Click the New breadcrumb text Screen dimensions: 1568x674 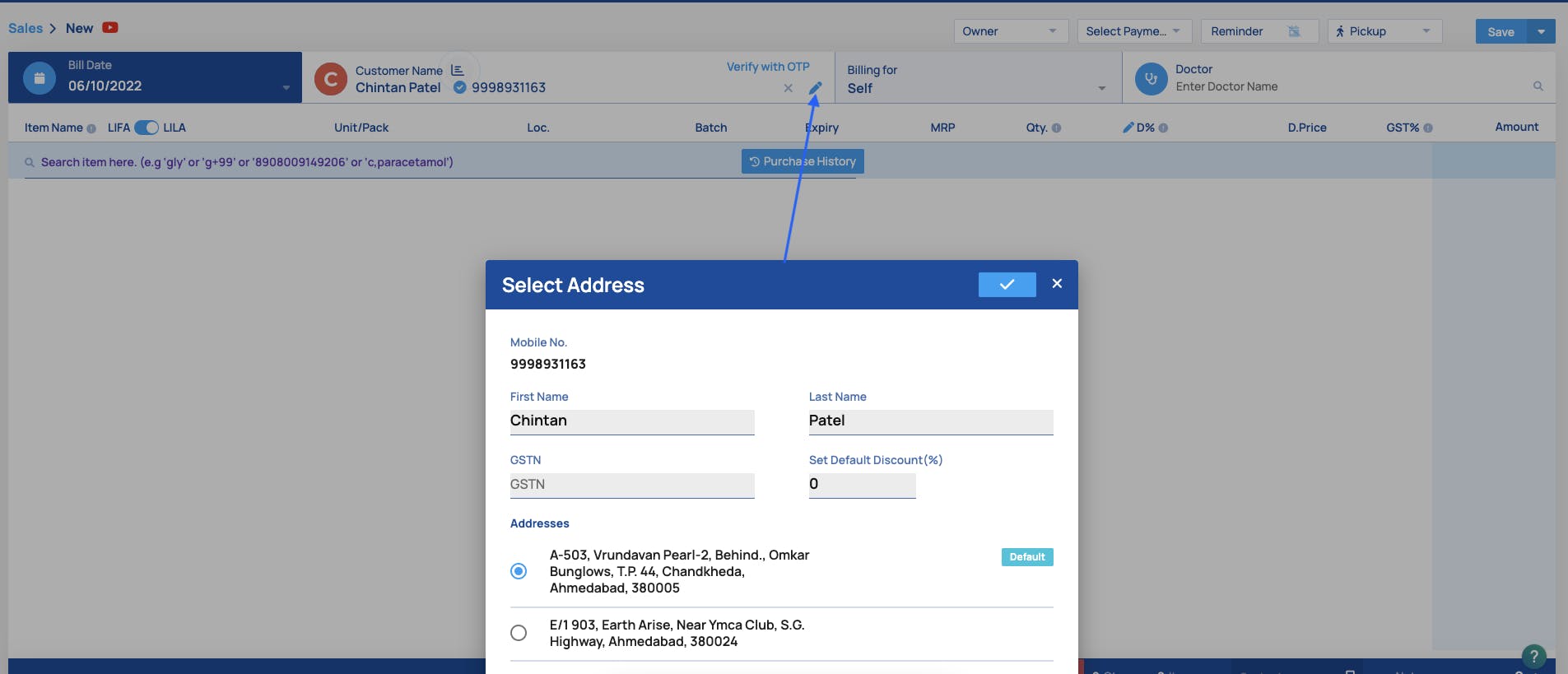[x=79, y=28]
